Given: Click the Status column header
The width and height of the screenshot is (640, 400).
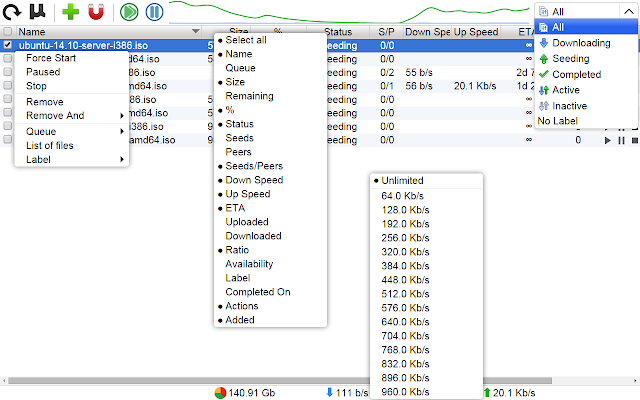Looking at the screenshot, I should tap(338, 31).
